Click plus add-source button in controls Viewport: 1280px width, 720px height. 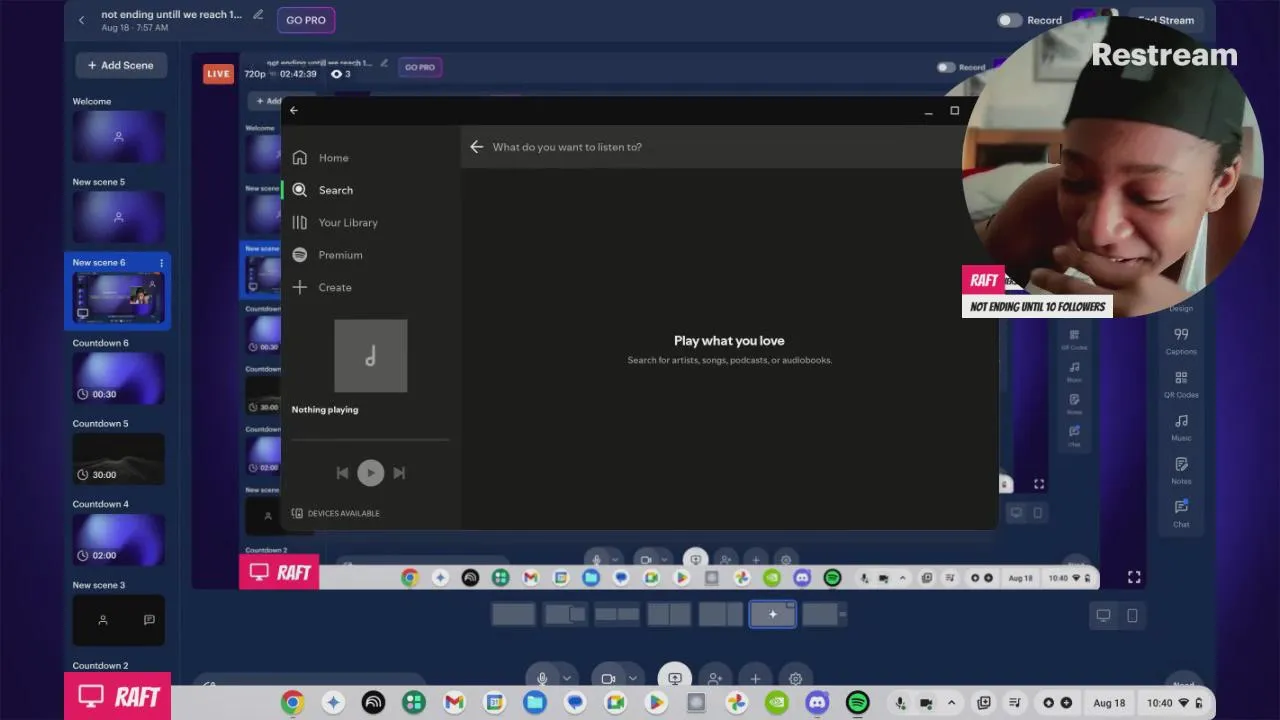point(755,679)
